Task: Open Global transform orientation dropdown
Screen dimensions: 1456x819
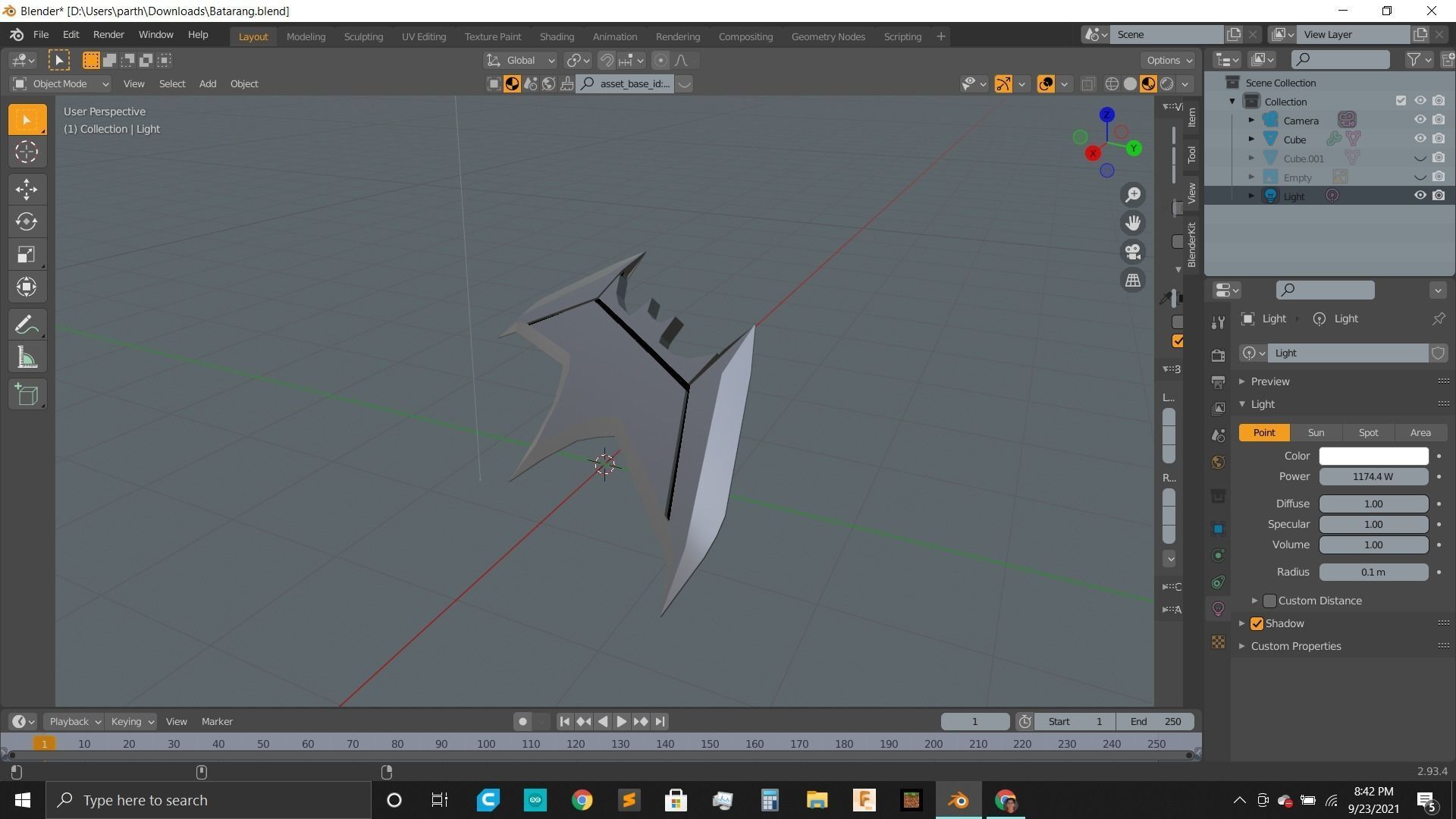Action: [x=520, y=61]
